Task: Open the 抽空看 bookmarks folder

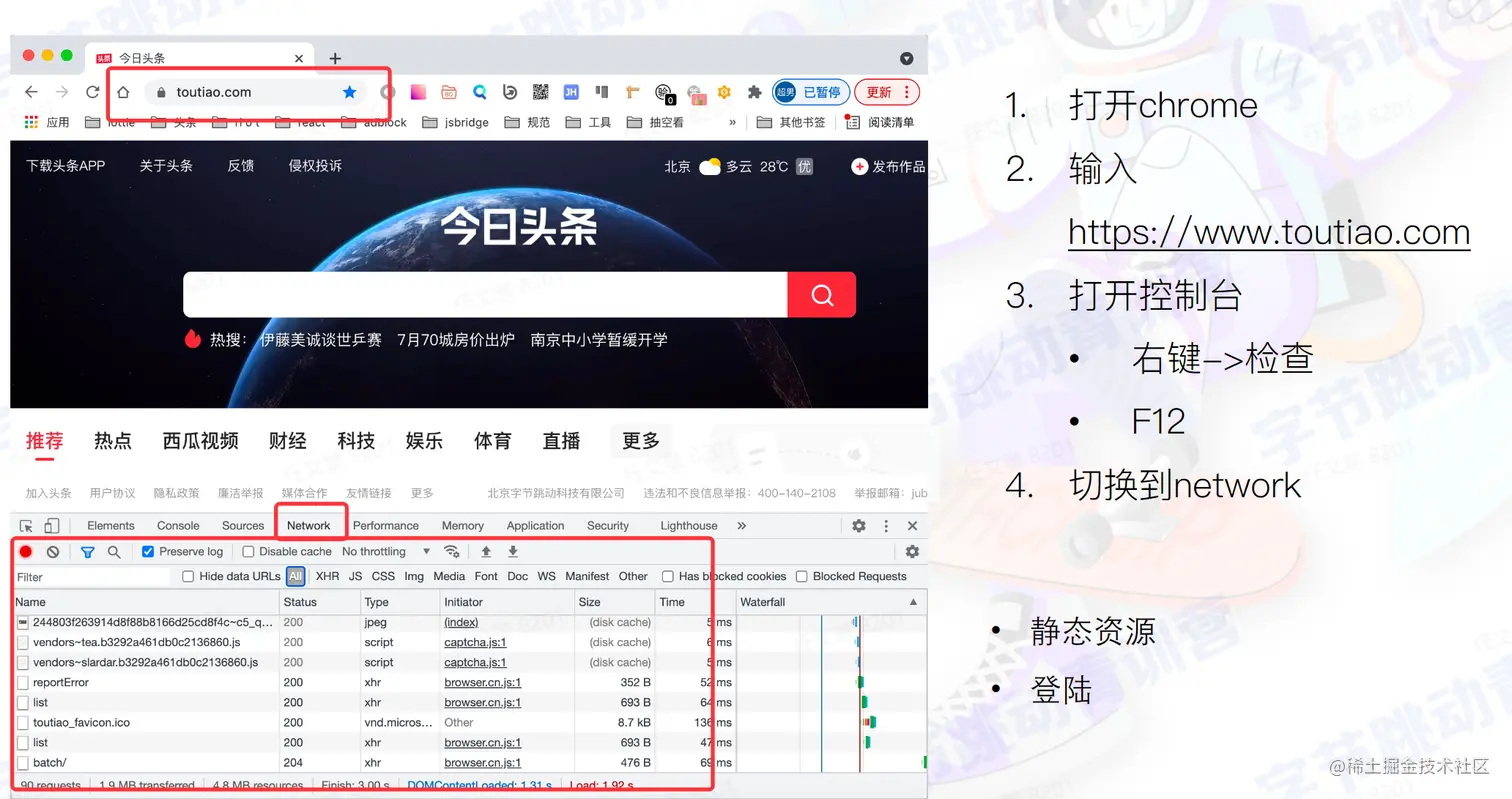Action: tap(656, 122)
